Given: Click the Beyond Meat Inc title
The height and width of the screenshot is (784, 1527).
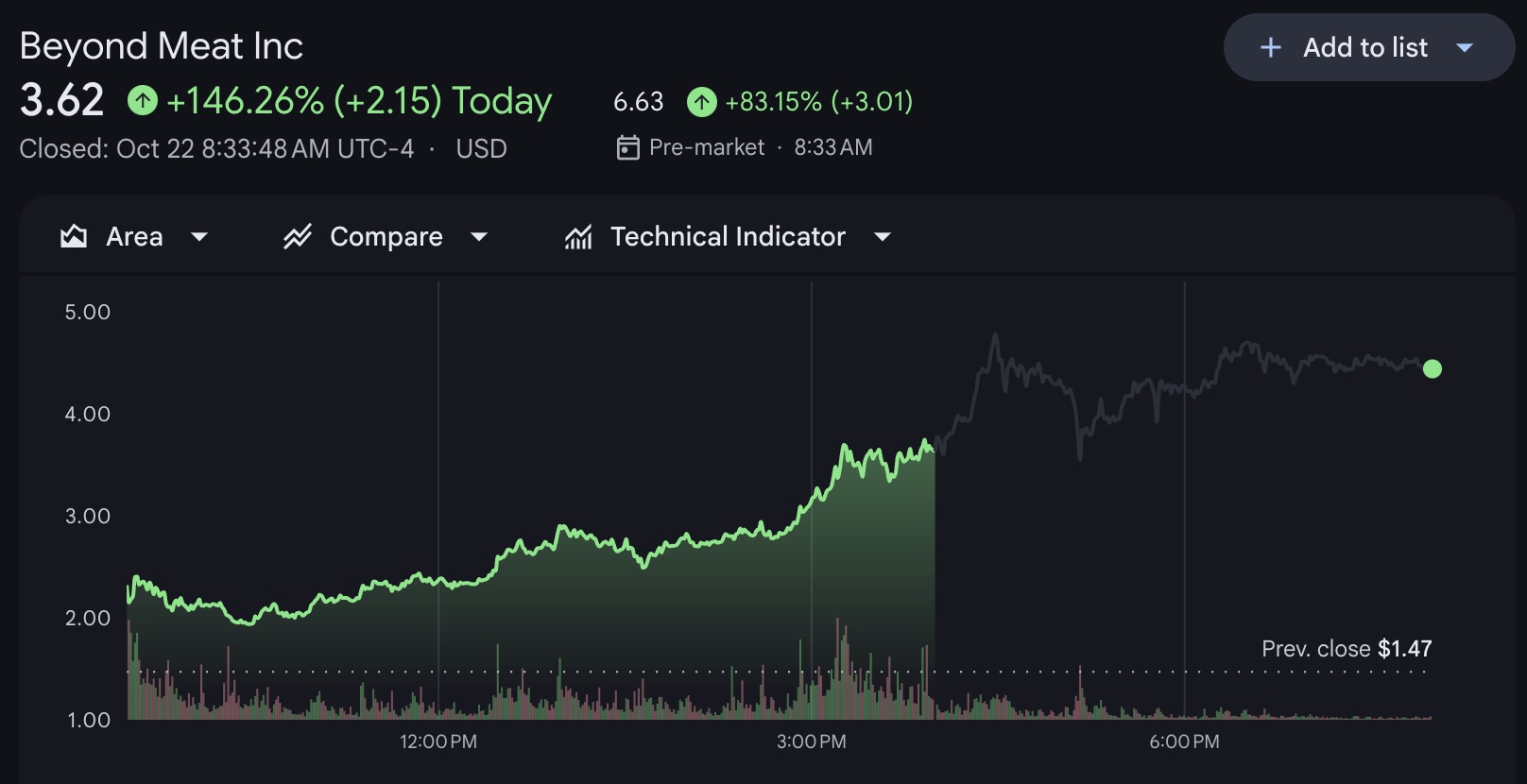Looking at the screenshot, I should (162, 46).
